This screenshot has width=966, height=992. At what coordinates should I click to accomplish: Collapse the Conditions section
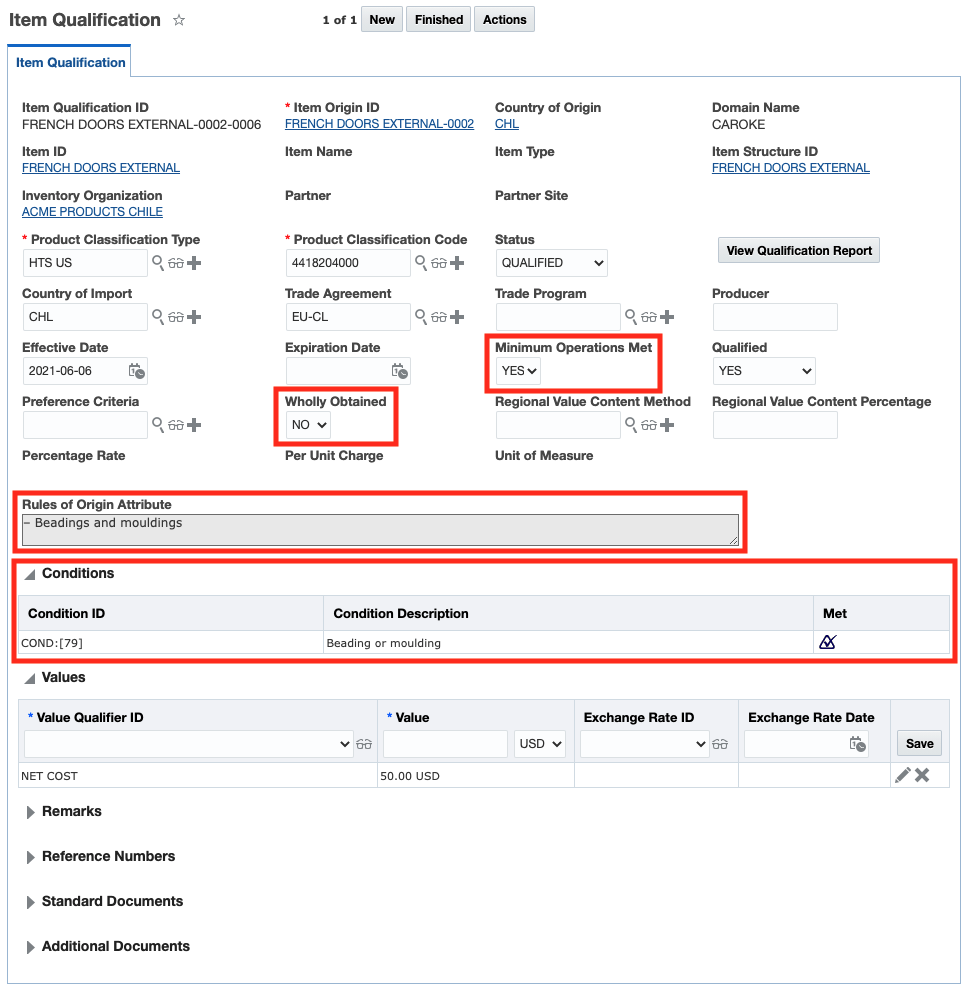click(30, 574)
